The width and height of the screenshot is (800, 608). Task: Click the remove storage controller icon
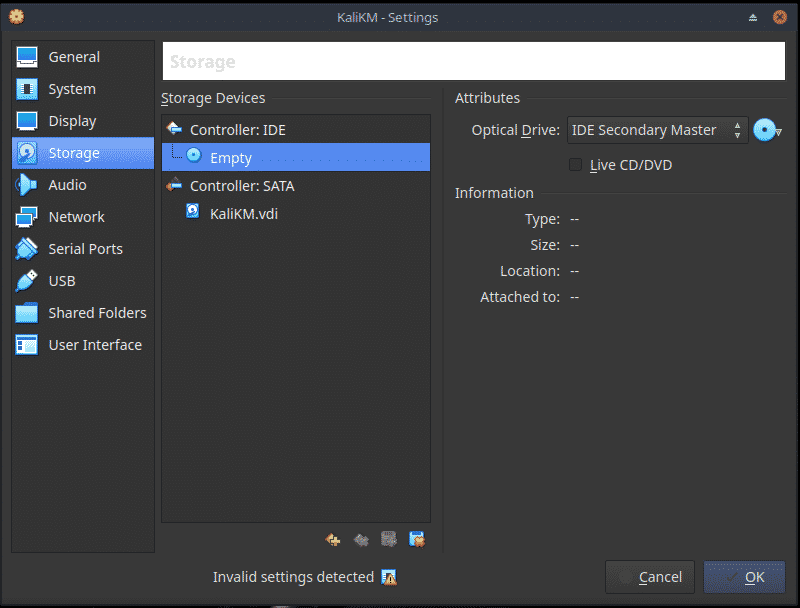(362, 540)
